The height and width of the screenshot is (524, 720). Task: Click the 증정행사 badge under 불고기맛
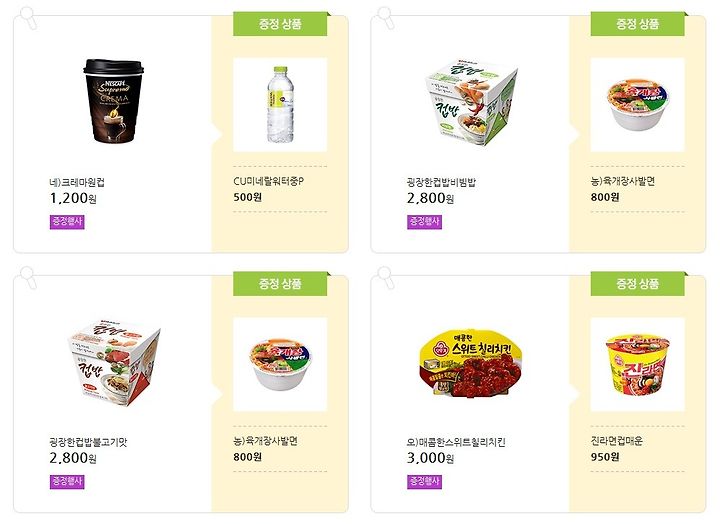[67, 482]
